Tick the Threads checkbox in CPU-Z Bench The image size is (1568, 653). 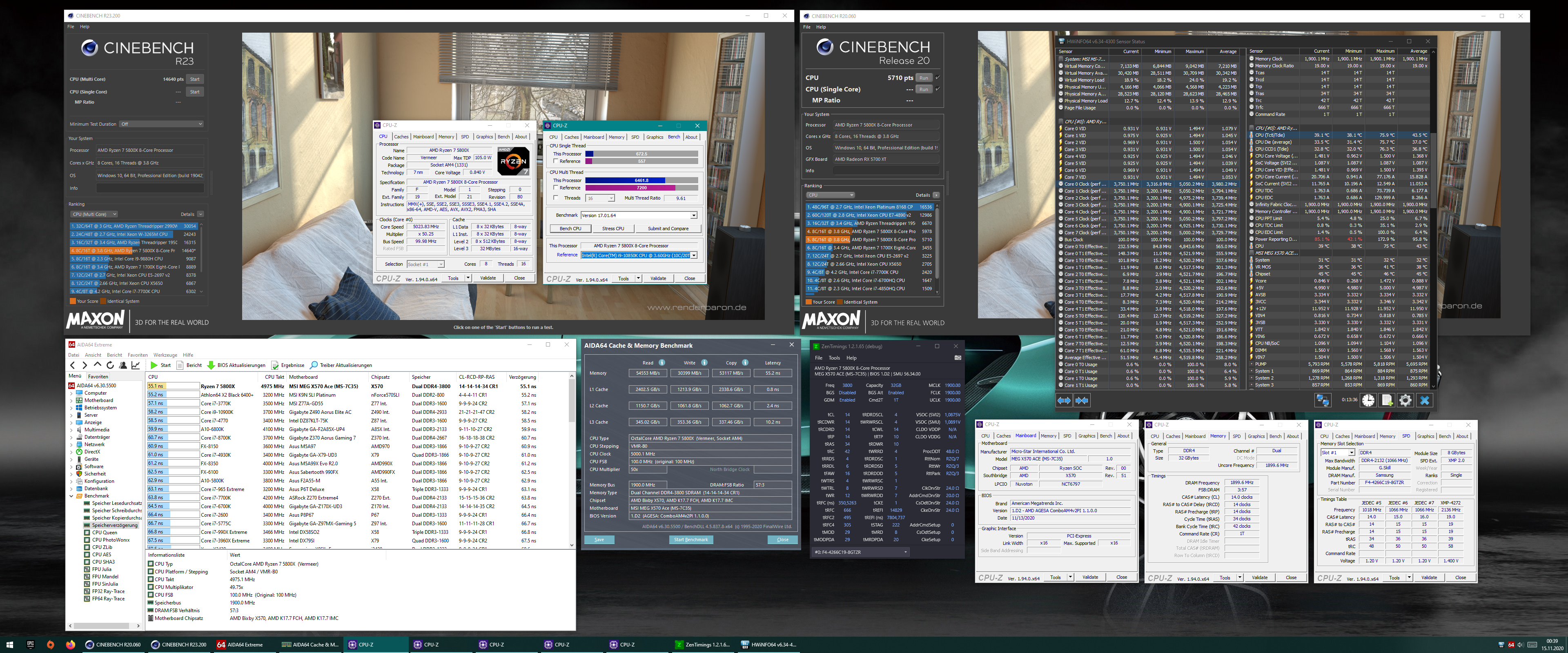click(556, 198)
